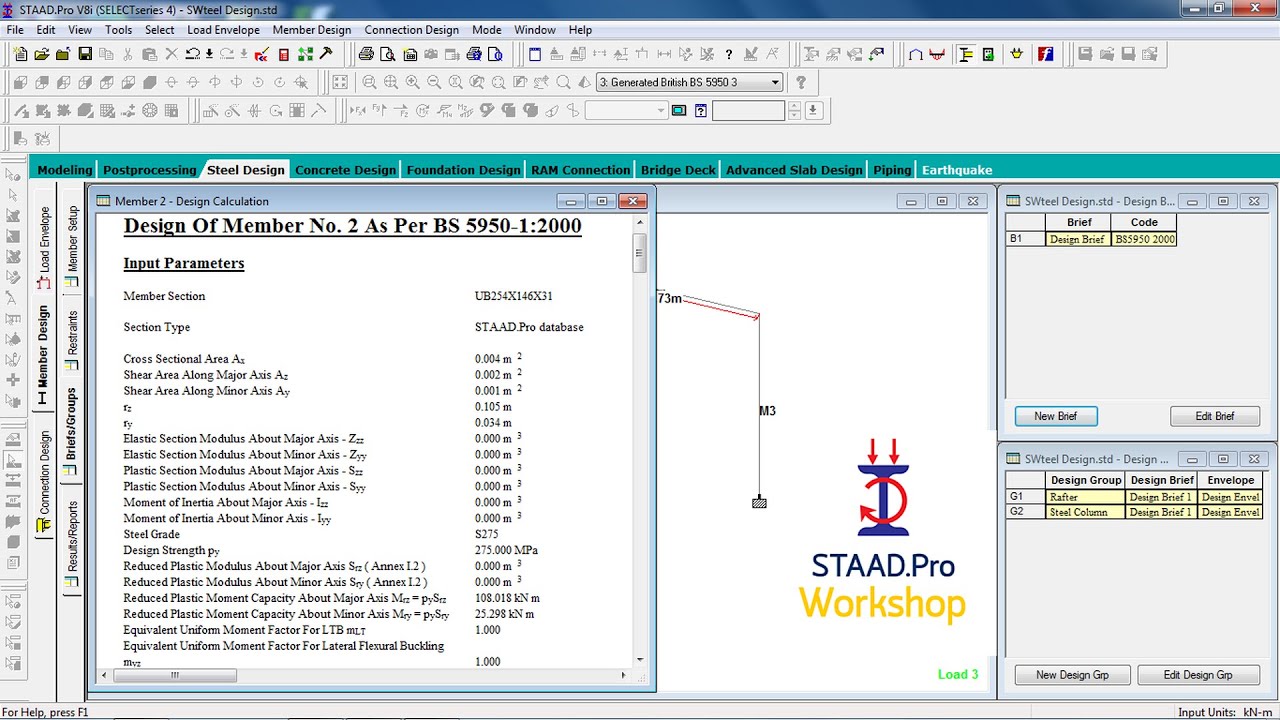Click the vertical scrollbar thumb in Design Calculation window
Viewport: 1280px width, 720px height.
coord(640,253)
